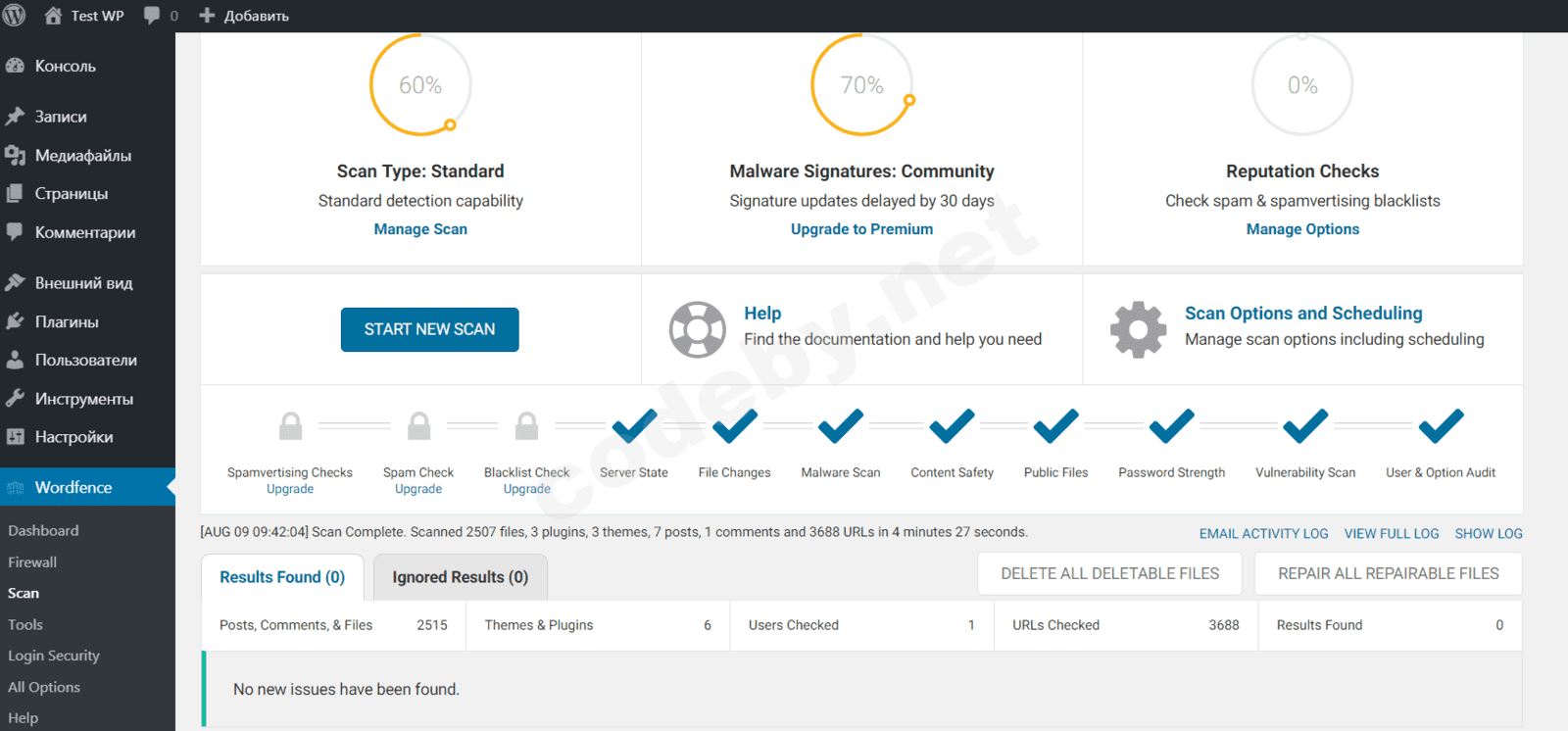Switch to Ignored Results tab
This screenshot has height=731, width=1568.
tap(460, 577)
